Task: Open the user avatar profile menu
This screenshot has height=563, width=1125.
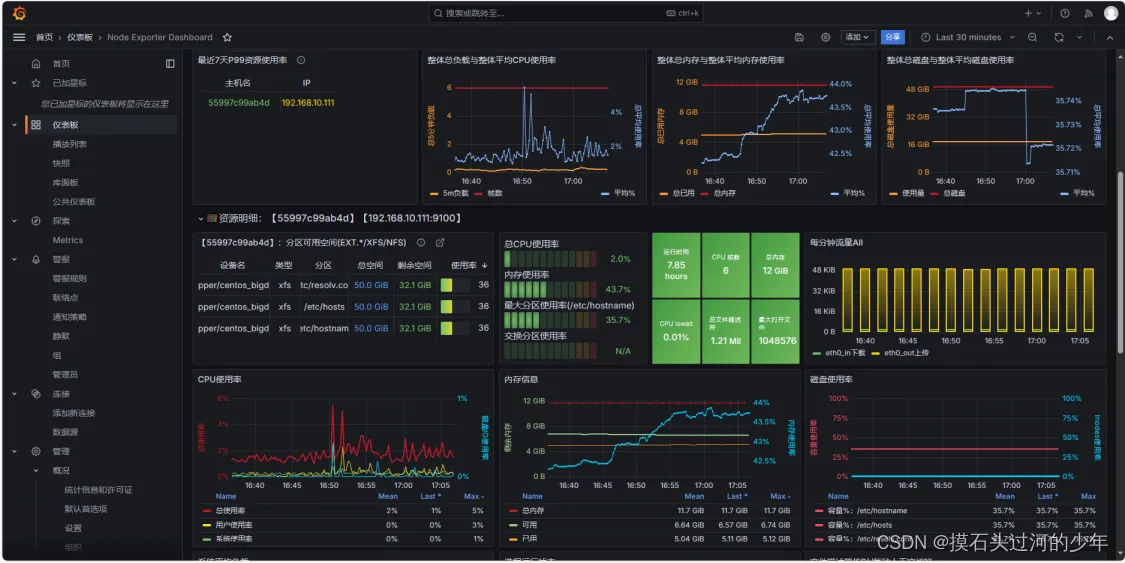Action: (x=1111, y=13)
